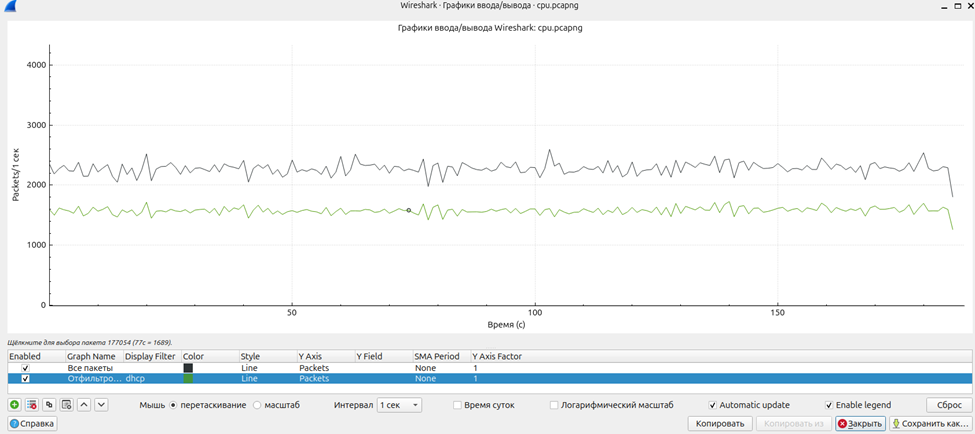This screenshot has width=975, height=434.
Task: Click the Display Filter column header
Action: click(x=152, y=356)
